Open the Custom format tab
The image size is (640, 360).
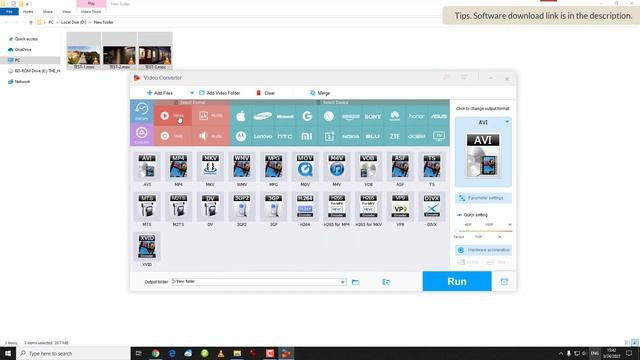pos(142,135)
